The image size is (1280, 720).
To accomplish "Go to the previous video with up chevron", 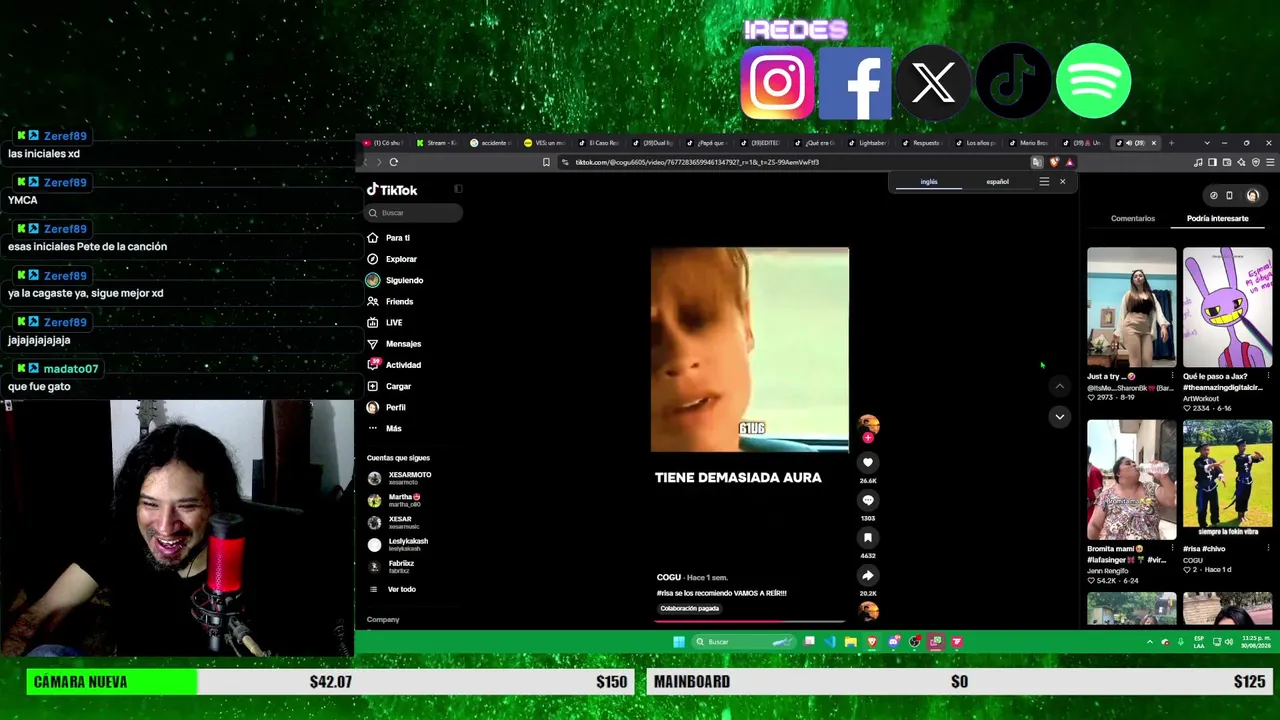I will tap(1059, 386).
